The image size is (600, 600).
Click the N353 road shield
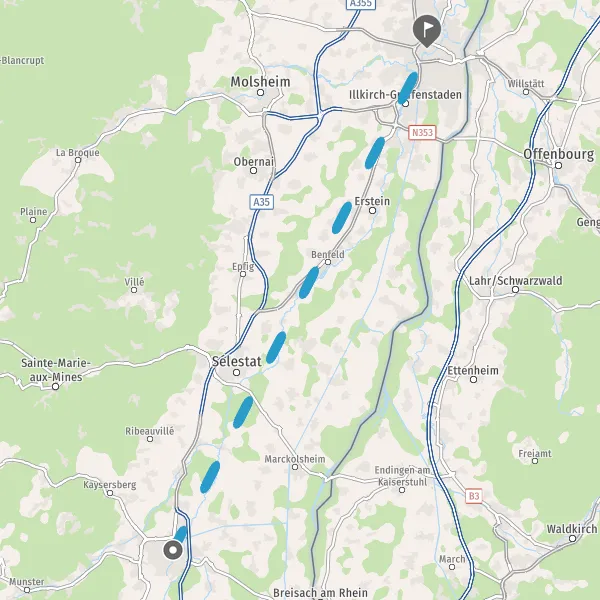(x=422, y=132)
